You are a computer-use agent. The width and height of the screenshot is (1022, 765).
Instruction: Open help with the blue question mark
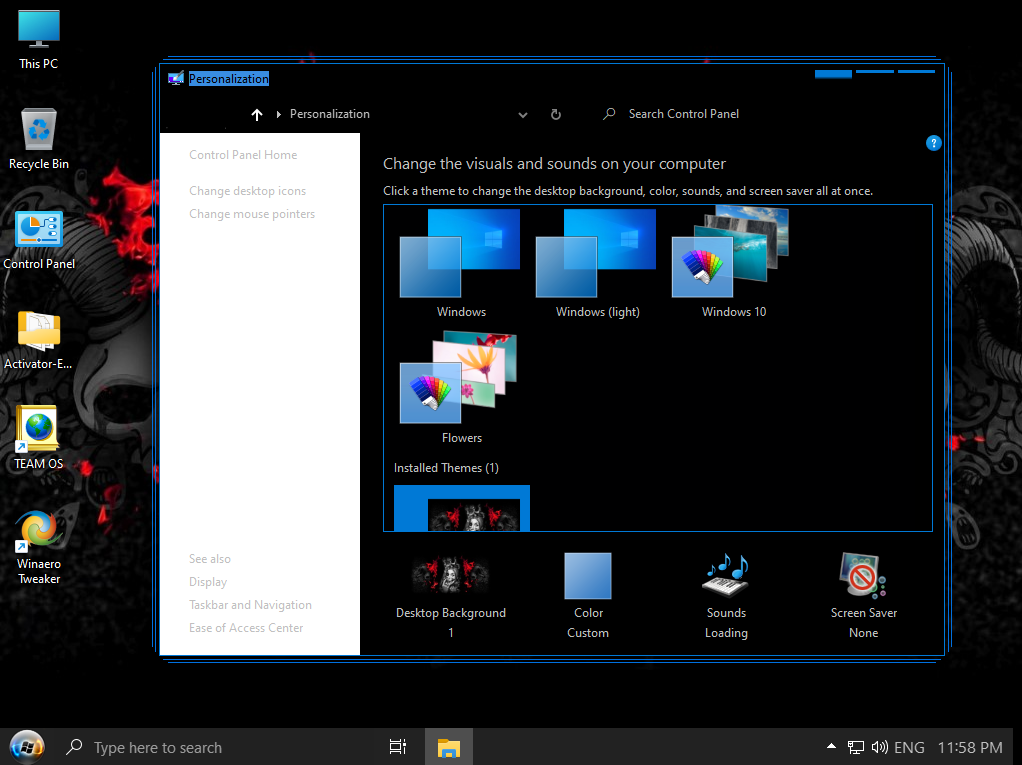tap(933, 143)
